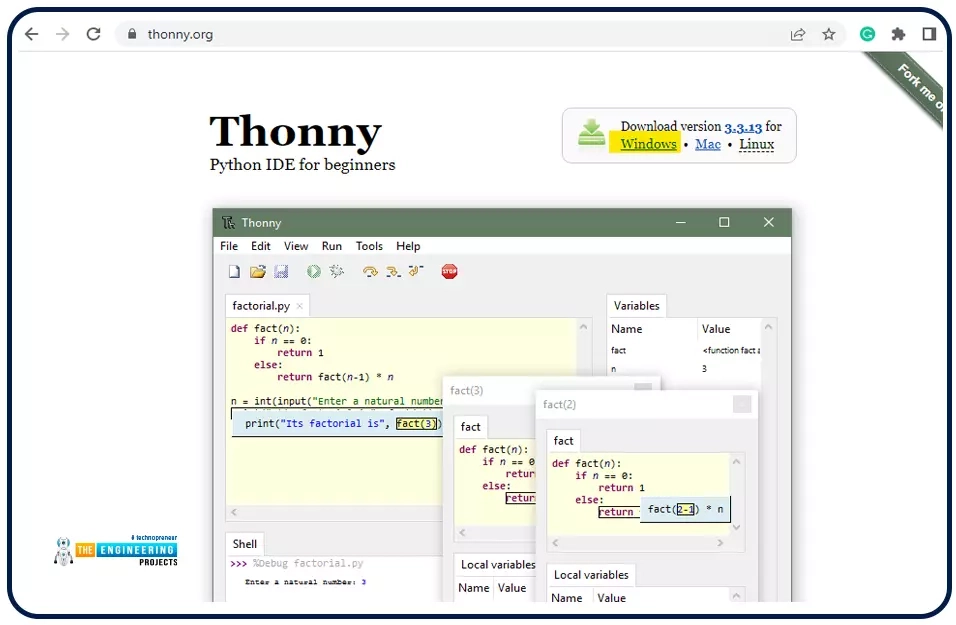Click the red Stop sign icon

click(449, 271)
